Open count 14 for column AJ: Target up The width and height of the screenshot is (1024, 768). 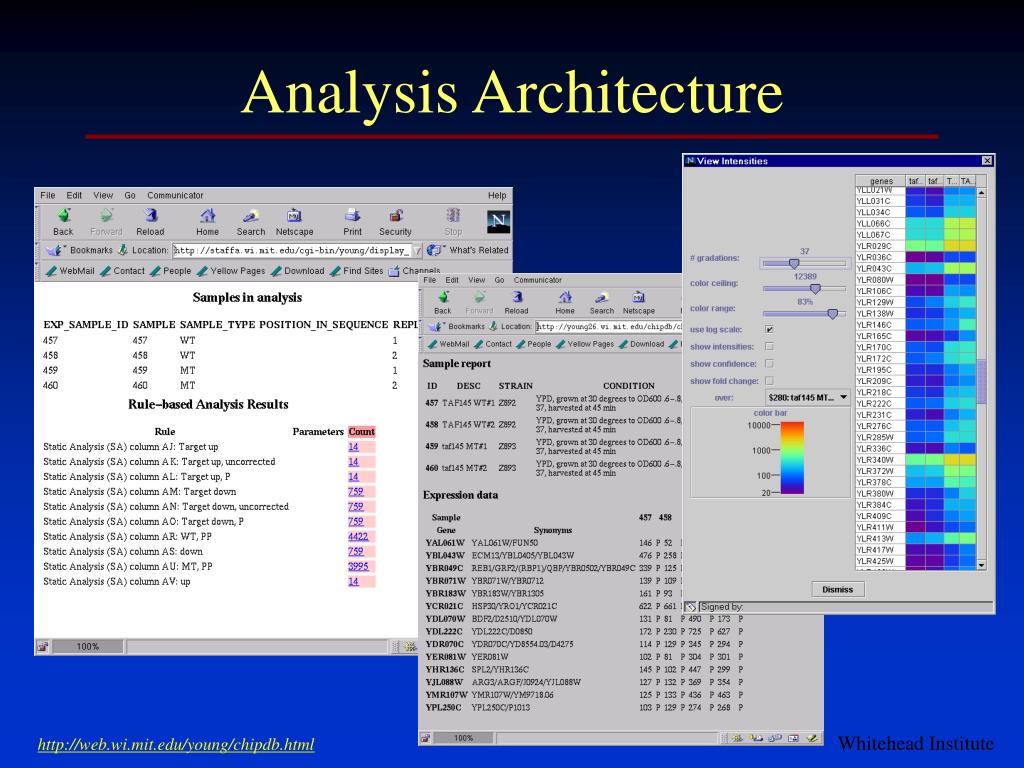point(353,447)
